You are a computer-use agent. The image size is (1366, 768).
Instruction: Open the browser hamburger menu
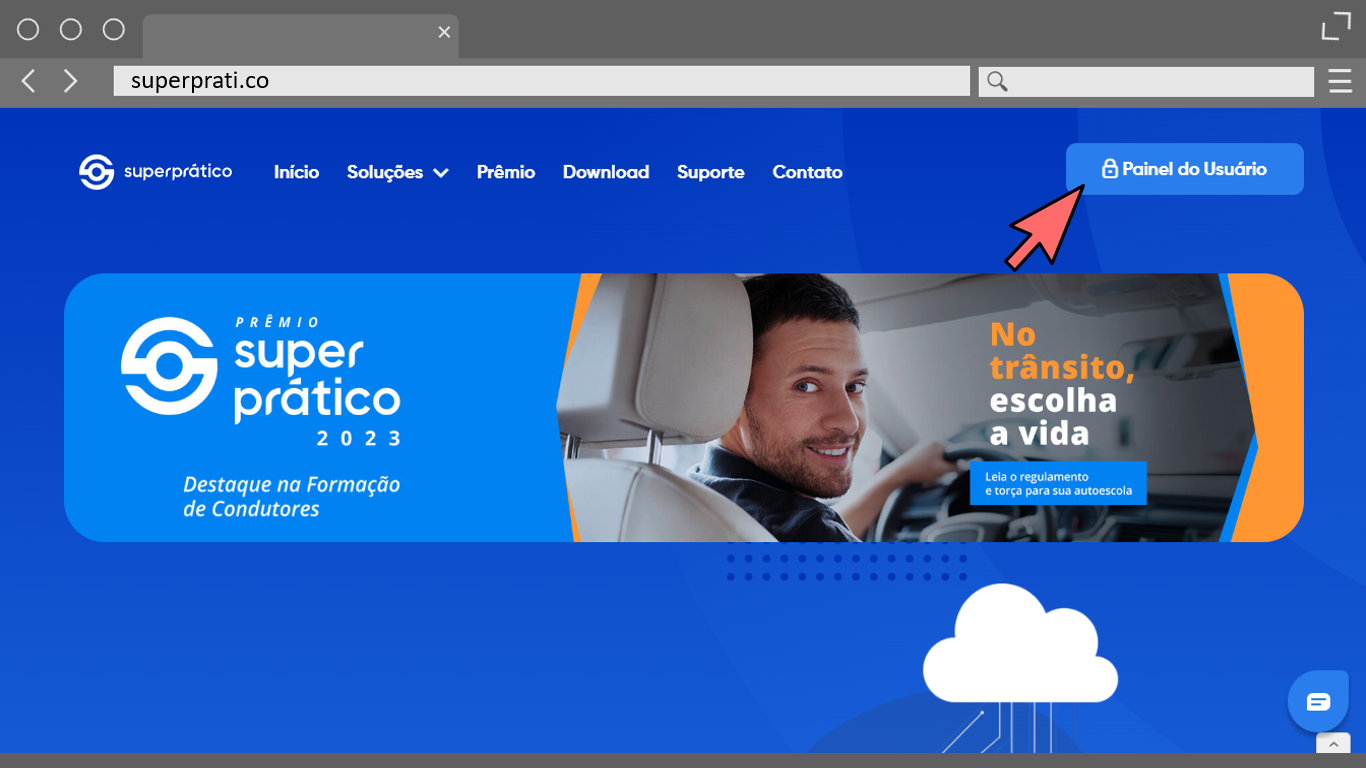(1340, 81)
